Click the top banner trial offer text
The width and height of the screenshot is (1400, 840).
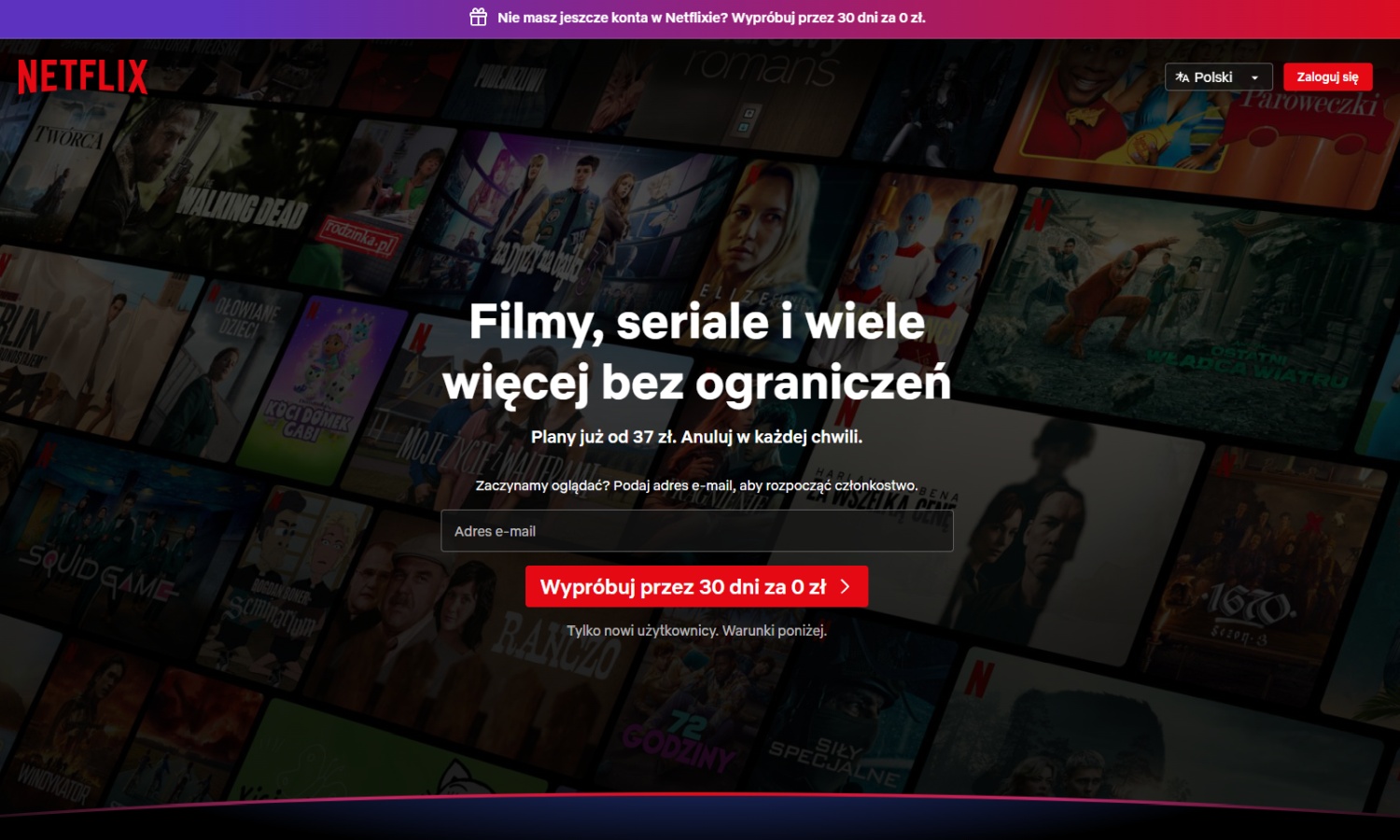711,18
